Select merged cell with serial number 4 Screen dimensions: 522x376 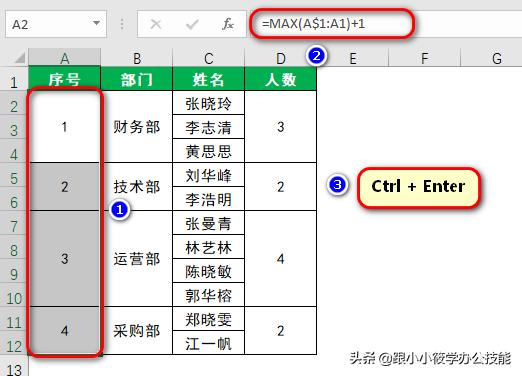pos(64,331)
